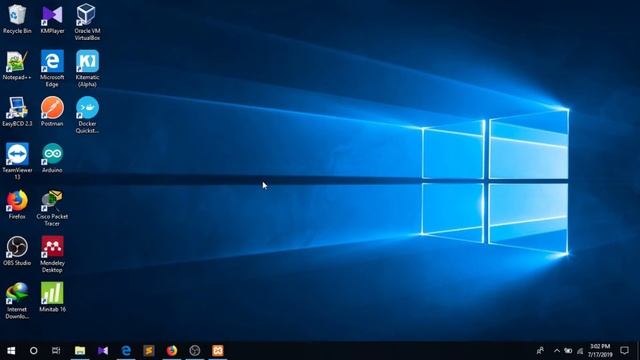640x360 pixels.
Task: Select the Cisco Packet Tracer desktop shortcut
Action: (x=52, y=208)
